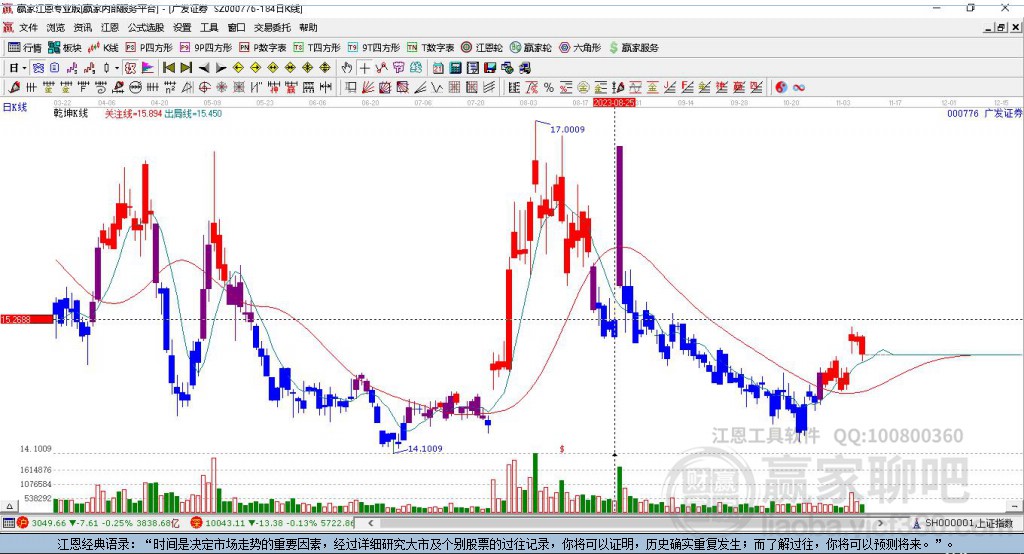Select the circled crosshair target tool
This screenshot has width=1024, height=554.
[x=204, y=88]
